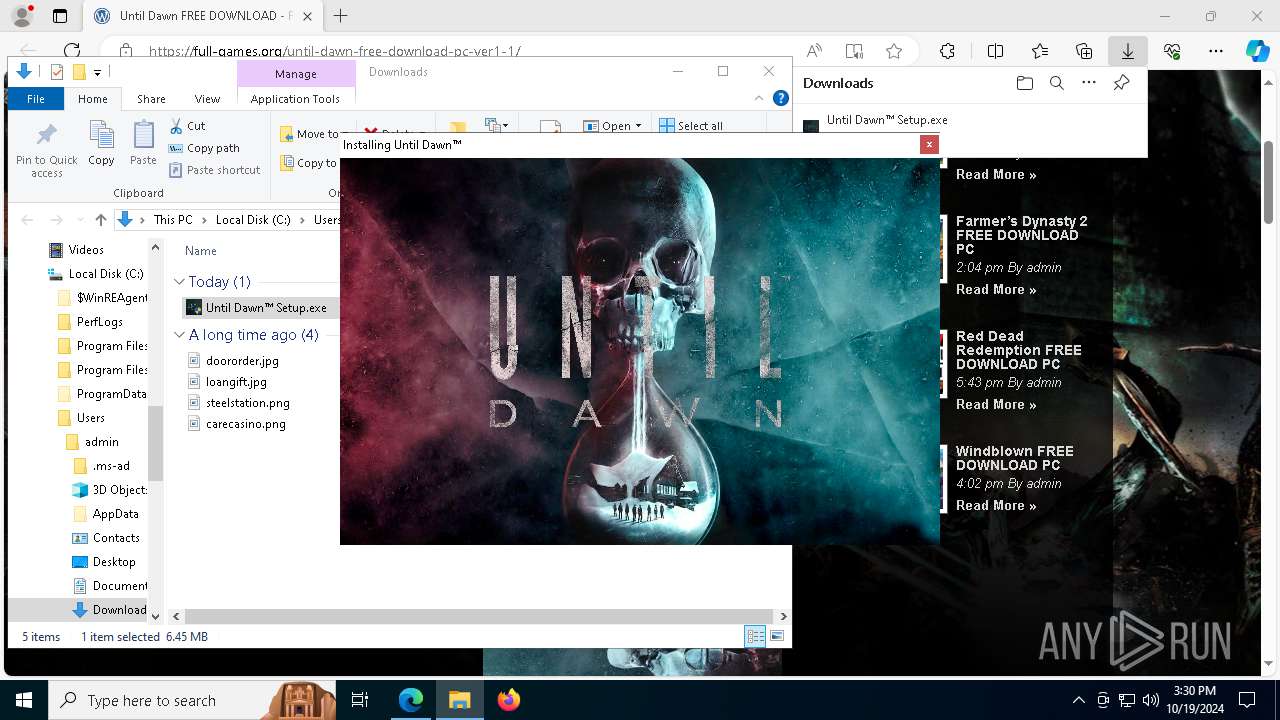Click the Paste ribbon icon
1280x720 pixels.
coord(143,143)
